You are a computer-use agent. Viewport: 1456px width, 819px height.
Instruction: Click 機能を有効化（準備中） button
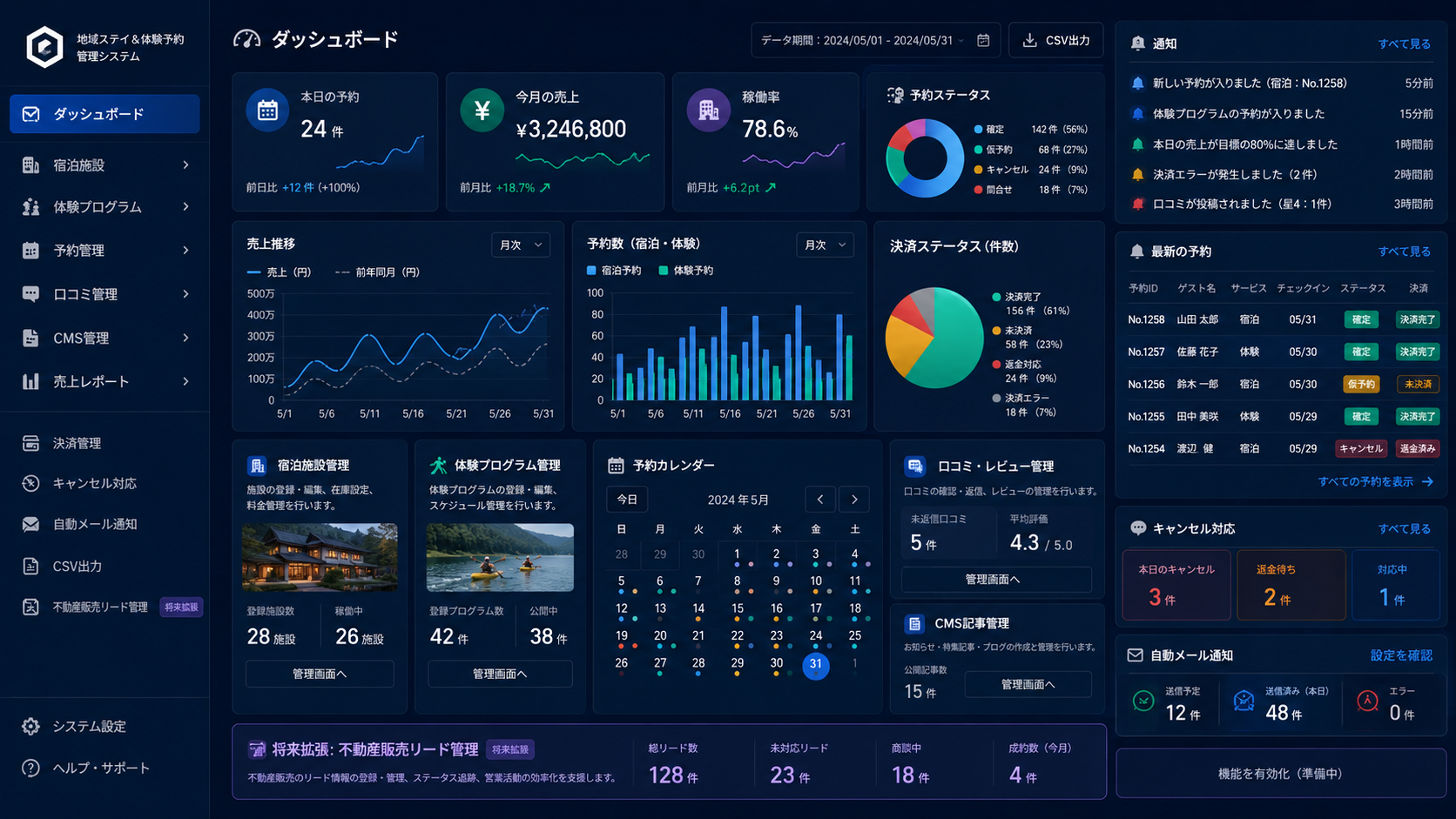point(1280,773)
